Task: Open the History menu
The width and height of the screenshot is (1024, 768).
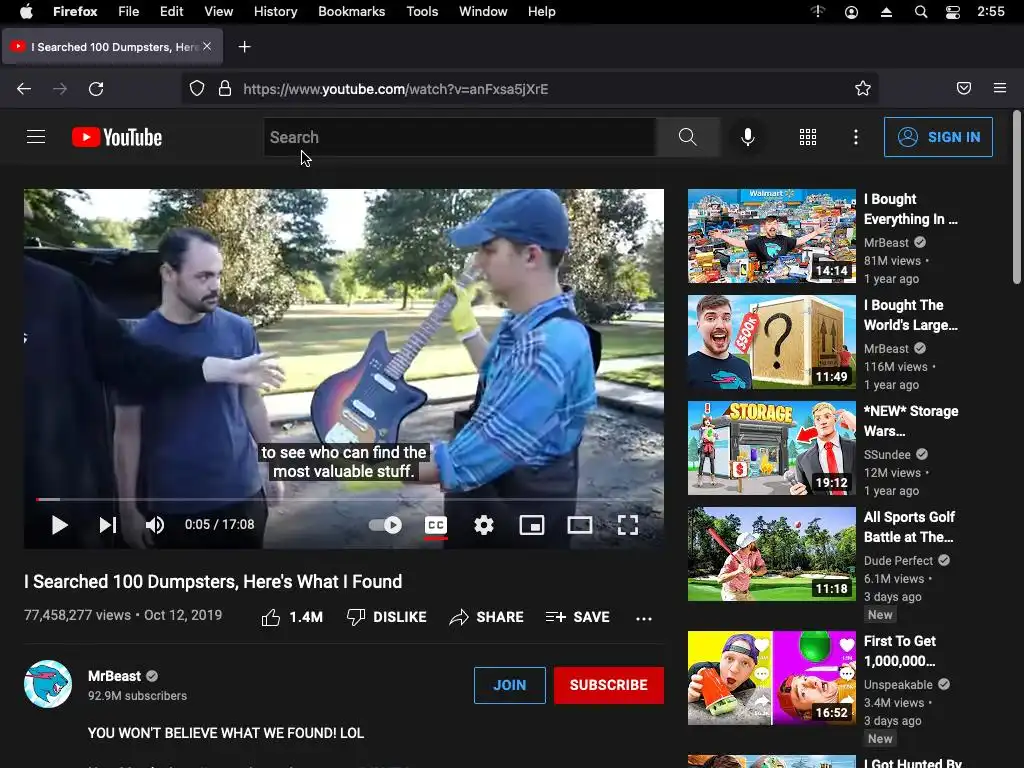Action: tap(275, 12)
